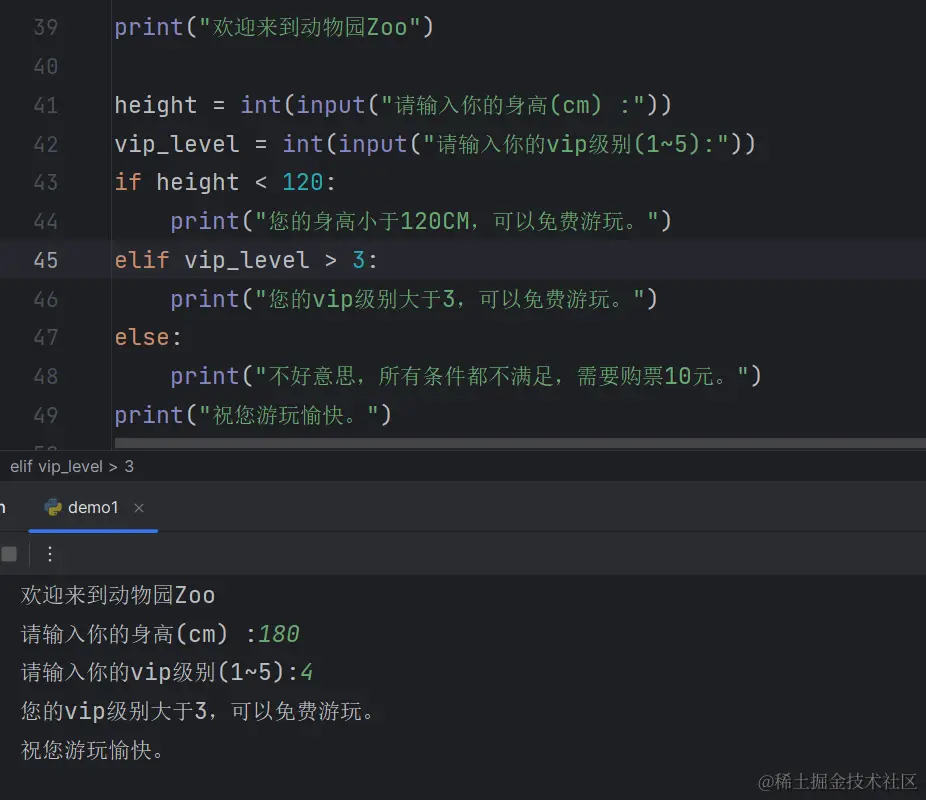Click line number 42 in gutter
Screen dimensions: 926x800
click(x=45, y=144)
